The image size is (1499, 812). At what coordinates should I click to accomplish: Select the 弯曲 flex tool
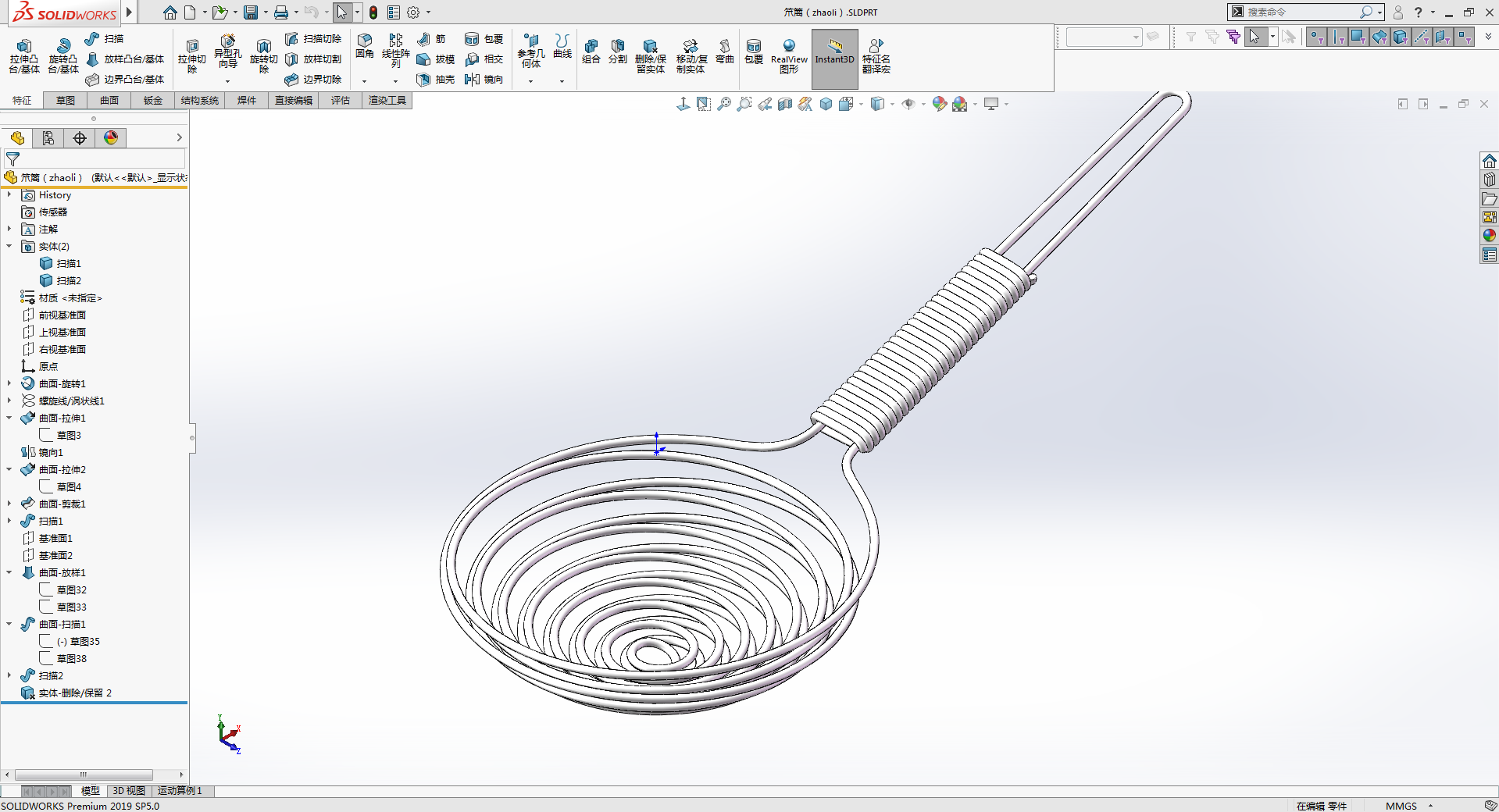coord(724,52)
